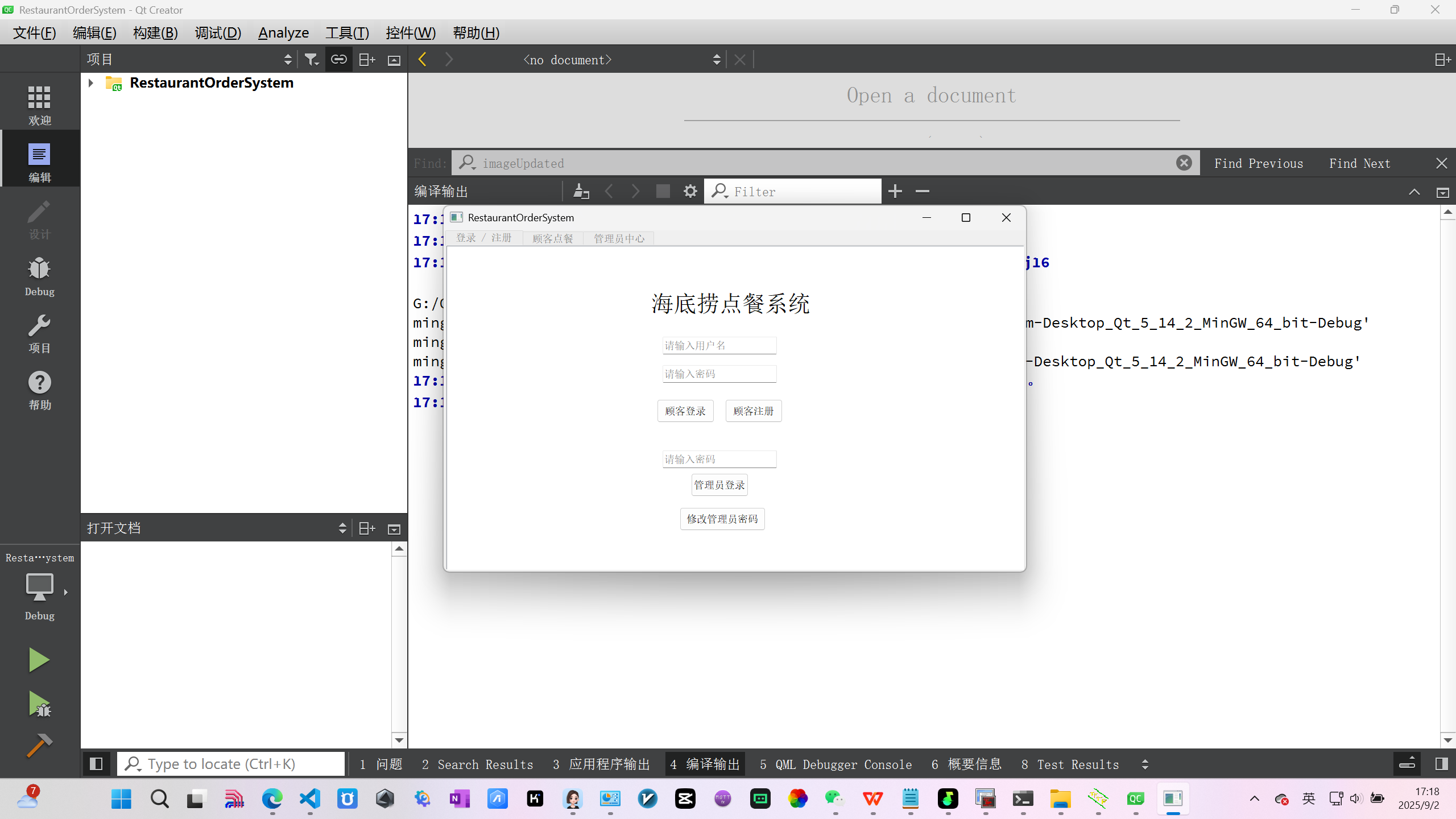Select the 管理员中心 tab in app window

coord(619,238)
